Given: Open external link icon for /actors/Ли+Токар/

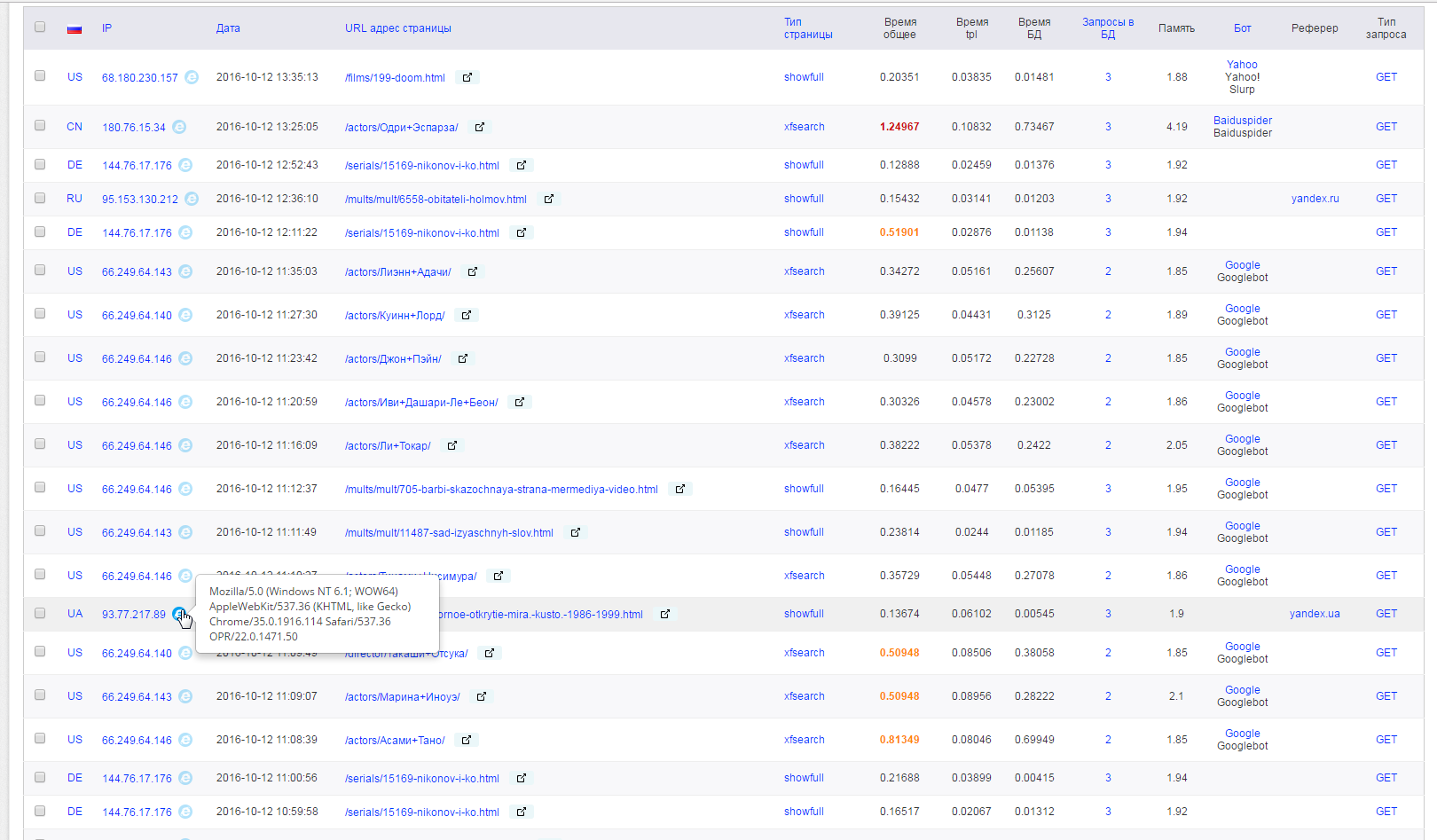Looking at the screenshot, I should tap(452, 445).
